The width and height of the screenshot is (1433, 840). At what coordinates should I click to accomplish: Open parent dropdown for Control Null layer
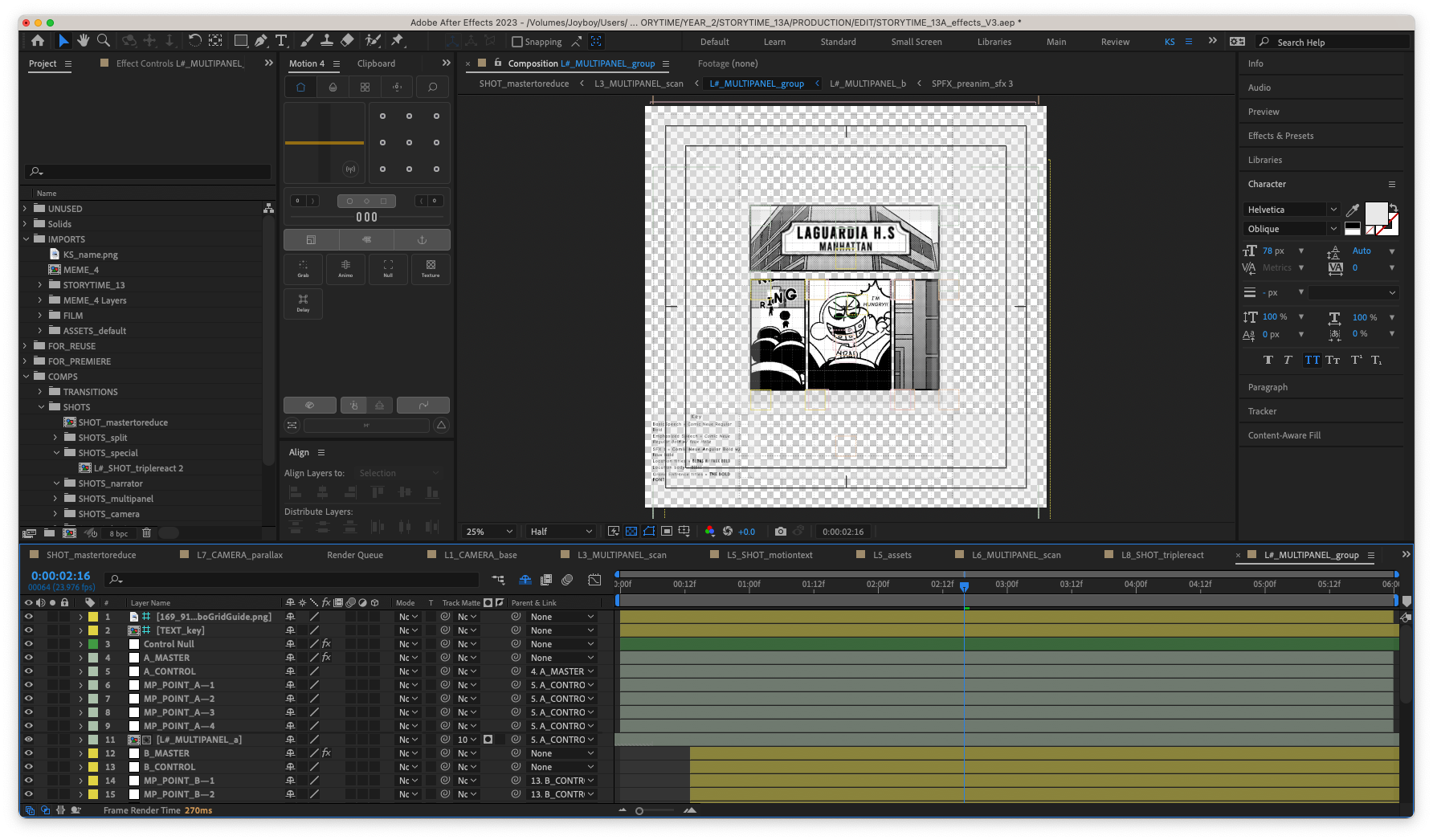coord(562,644)
